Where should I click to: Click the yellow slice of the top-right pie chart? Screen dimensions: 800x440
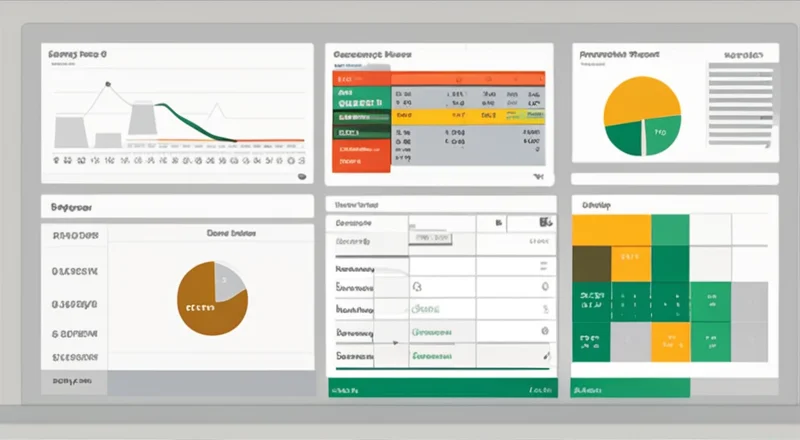pyautogui.click(x=645, y=98)
